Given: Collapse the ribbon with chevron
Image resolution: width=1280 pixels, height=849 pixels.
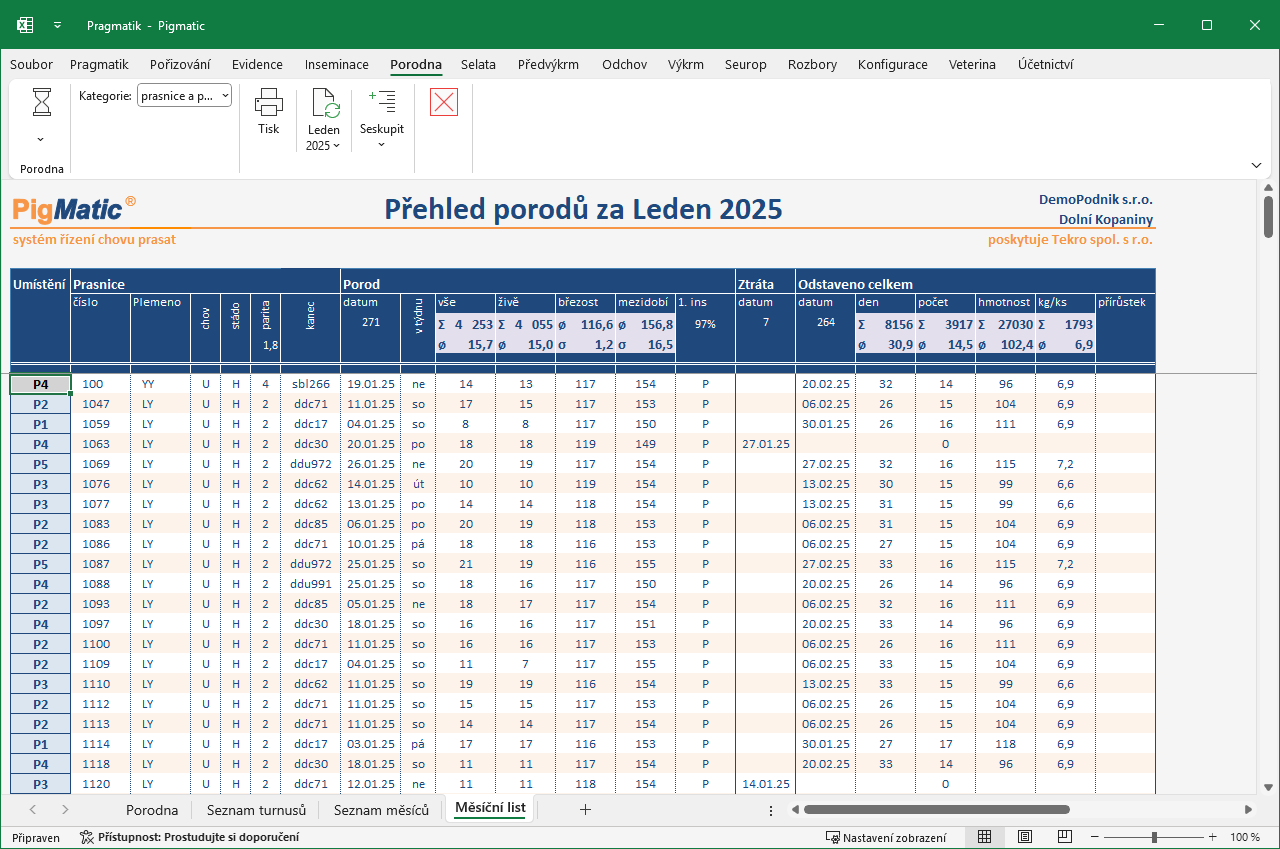Looking at the screenshot, I should (1256, 165).
